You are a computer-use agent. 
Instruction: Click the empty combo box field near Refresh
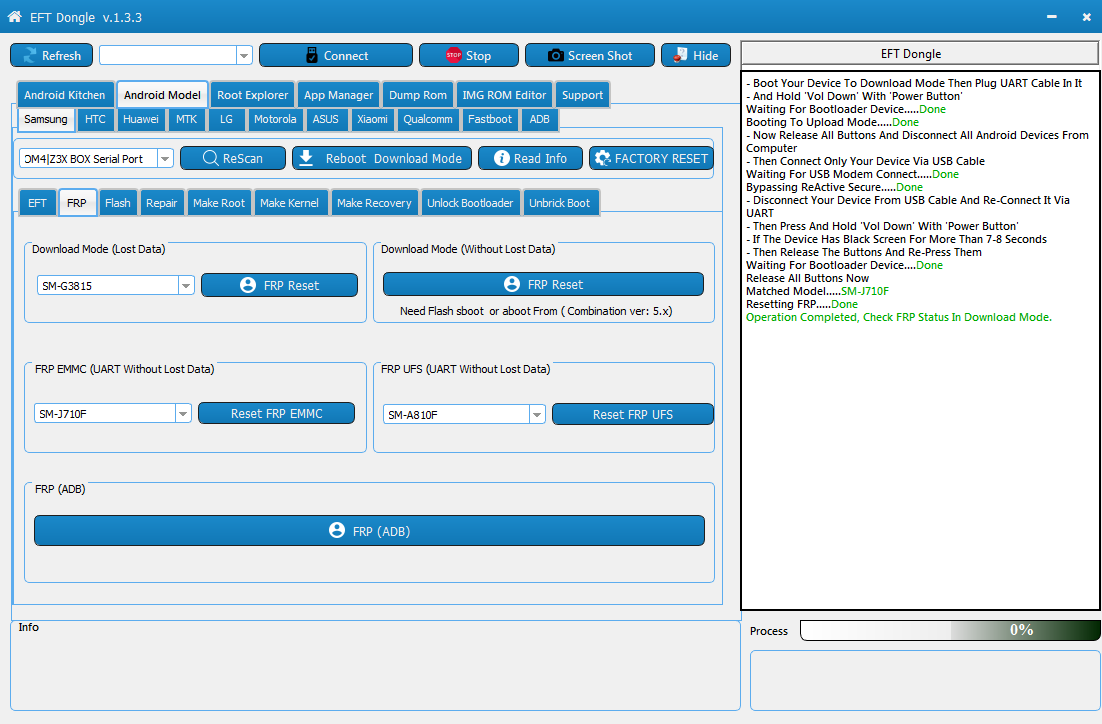click(168, 56)
